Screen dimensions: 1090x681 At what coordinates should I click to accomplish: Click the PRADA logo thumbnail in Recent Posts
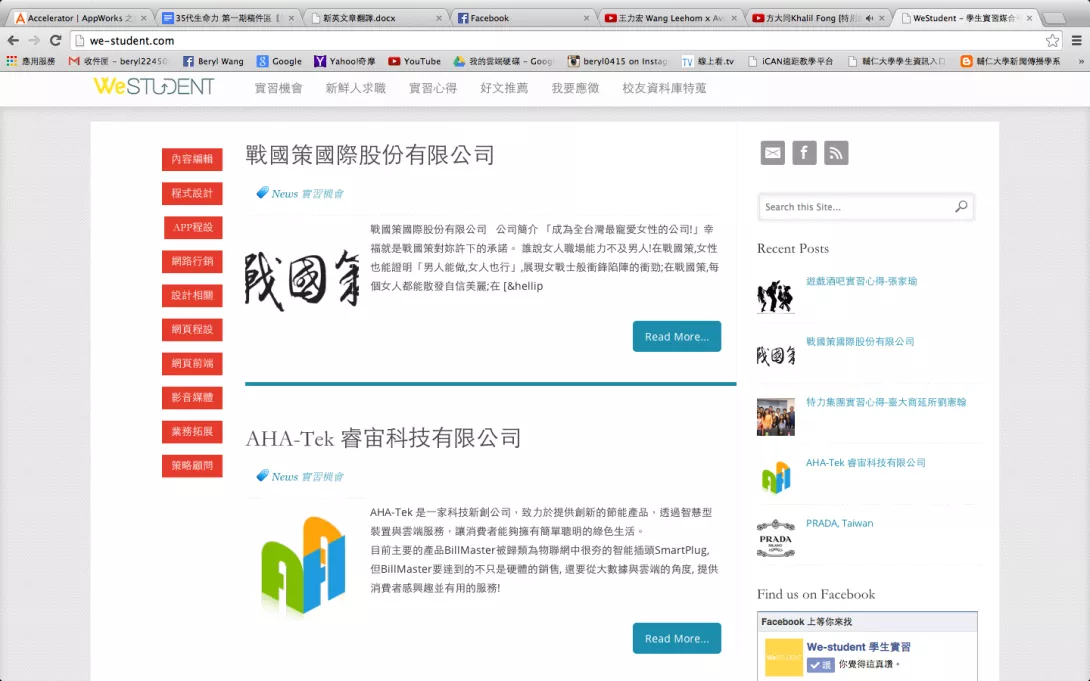pos(775,539)
